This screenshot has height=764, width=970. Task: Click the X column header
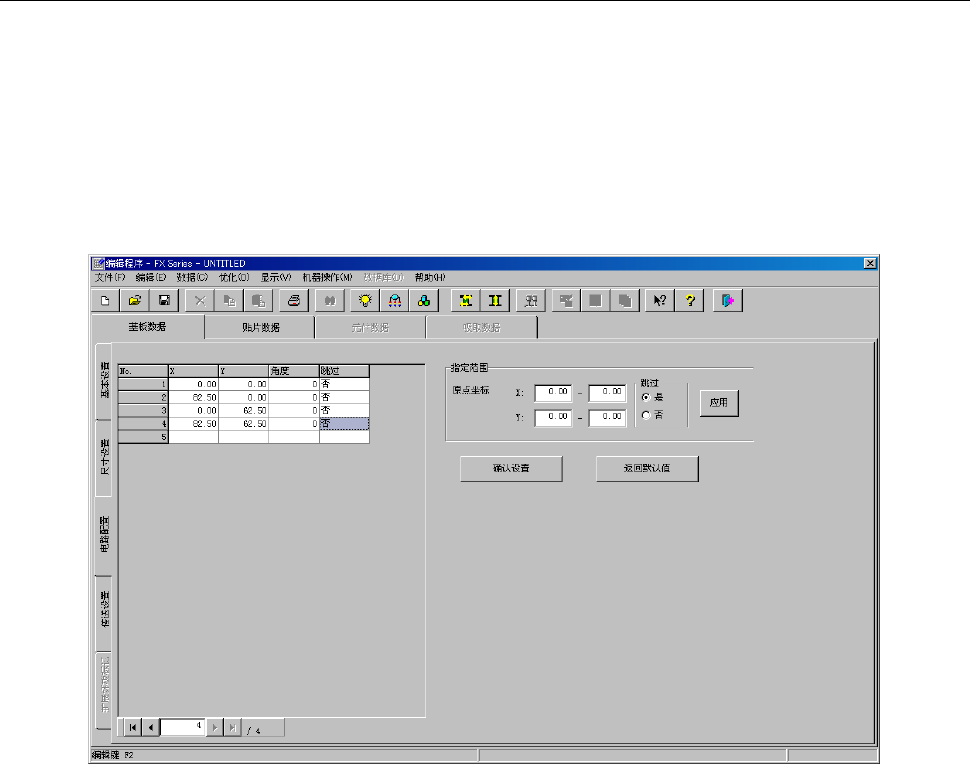[193, 371]
